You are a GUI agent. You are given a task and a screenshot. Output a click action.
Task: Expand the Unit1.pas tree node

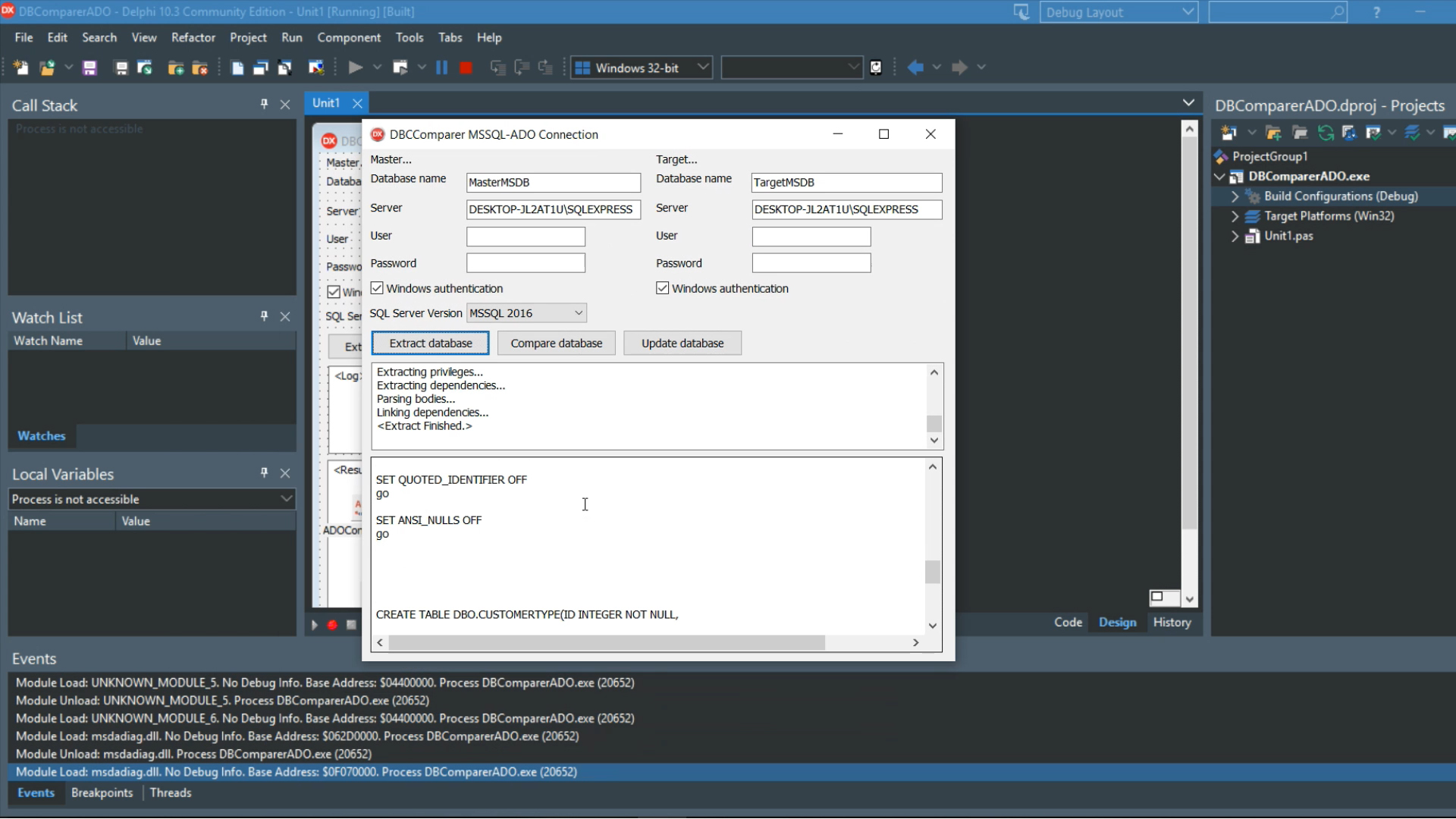[1235, 236]
